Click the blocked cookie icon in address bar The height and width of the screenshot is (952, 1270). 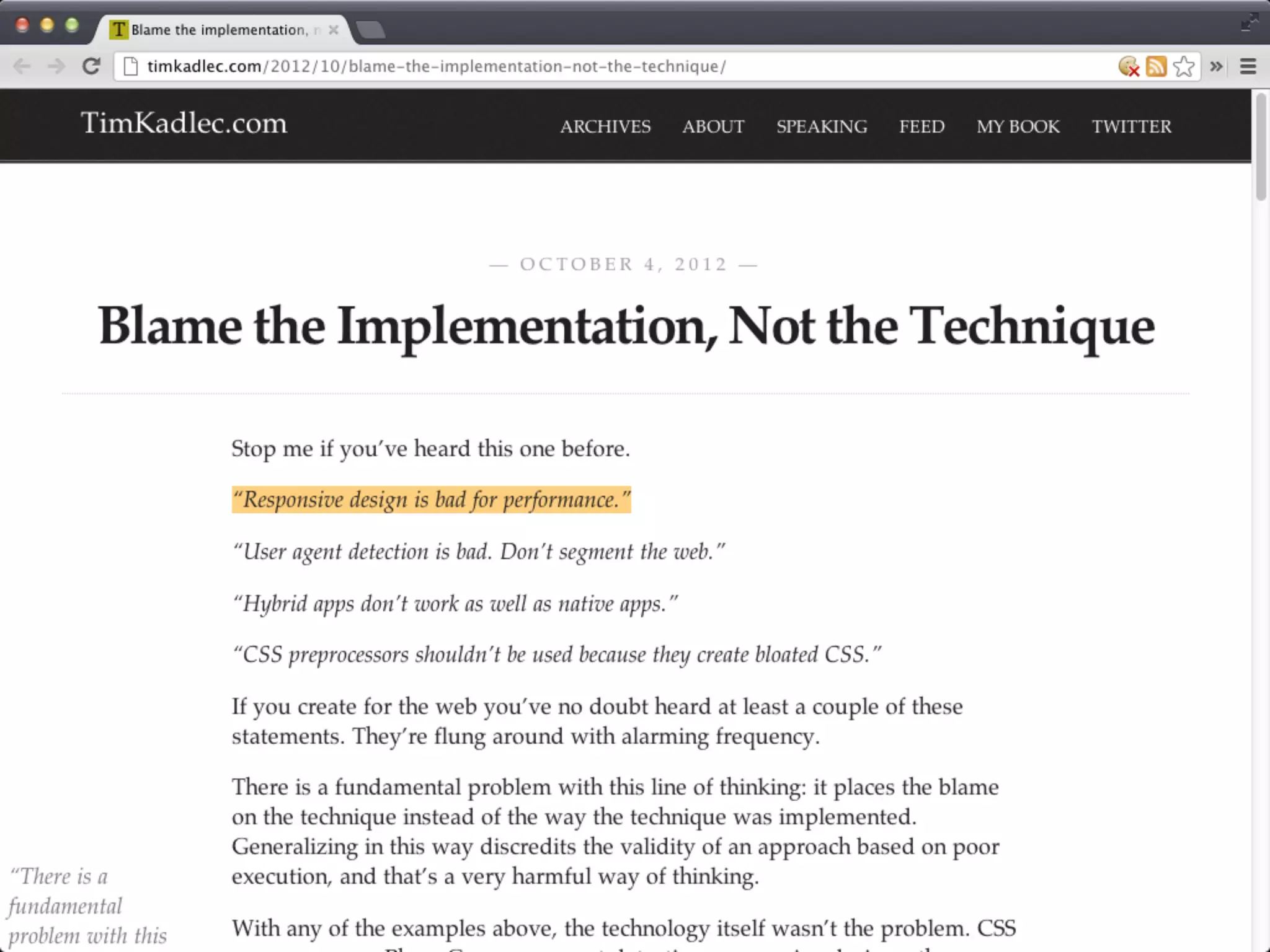[1129, 66]
